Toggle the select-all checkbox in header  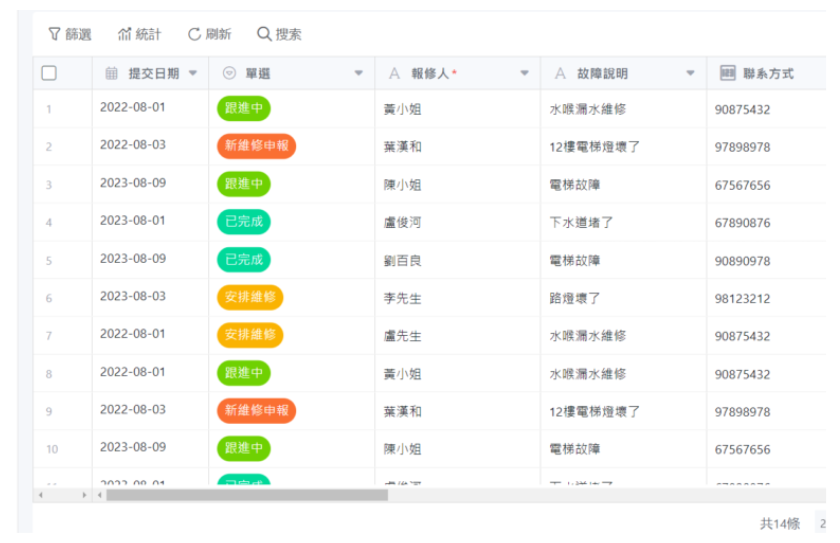[x=49, y=73]
